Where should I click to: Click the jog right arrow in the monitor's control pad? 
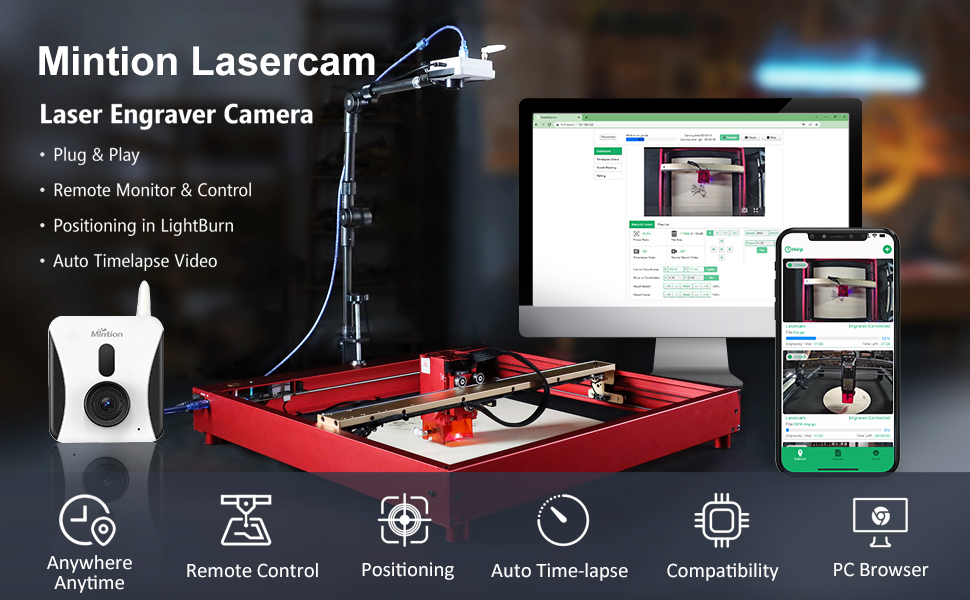[x=729, y=249]
